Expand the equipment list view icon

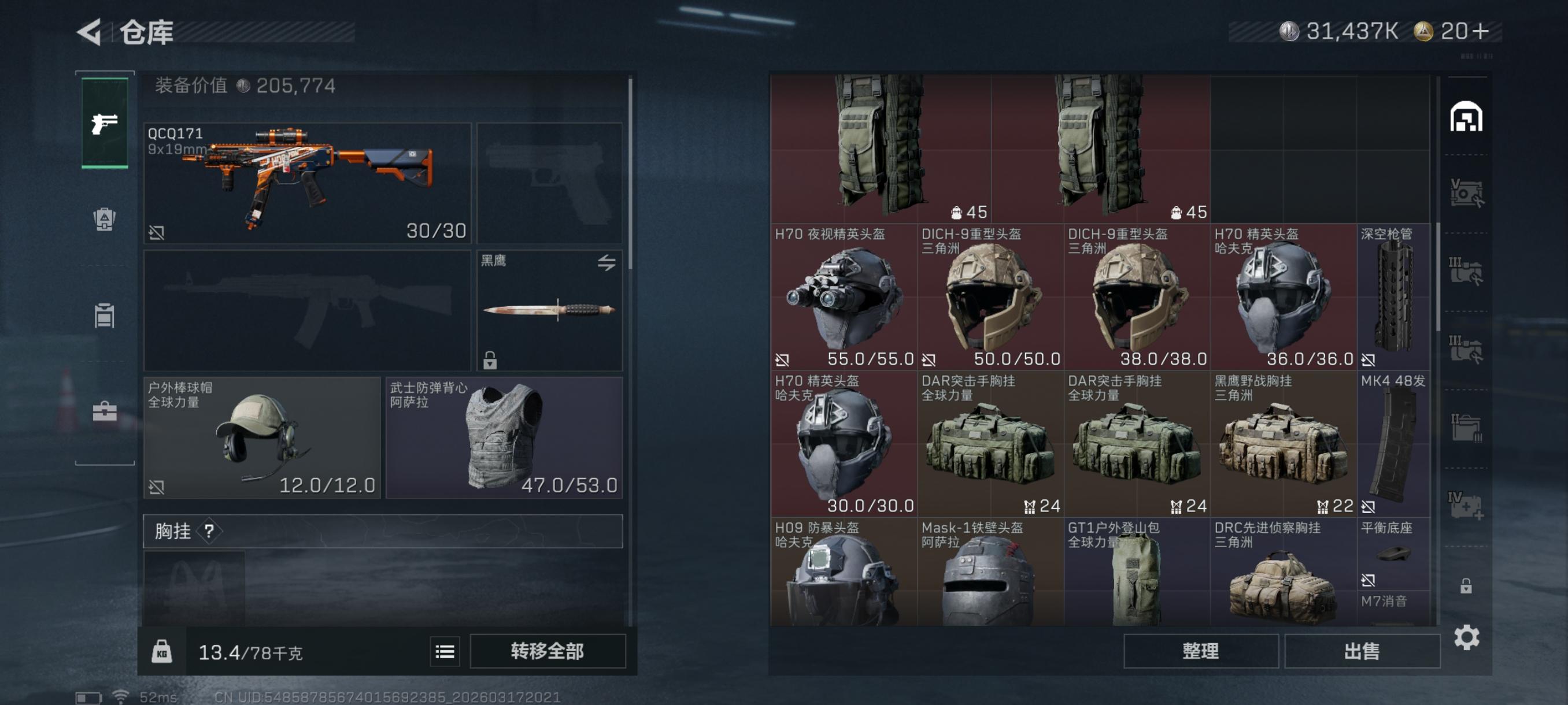(445, 652)
